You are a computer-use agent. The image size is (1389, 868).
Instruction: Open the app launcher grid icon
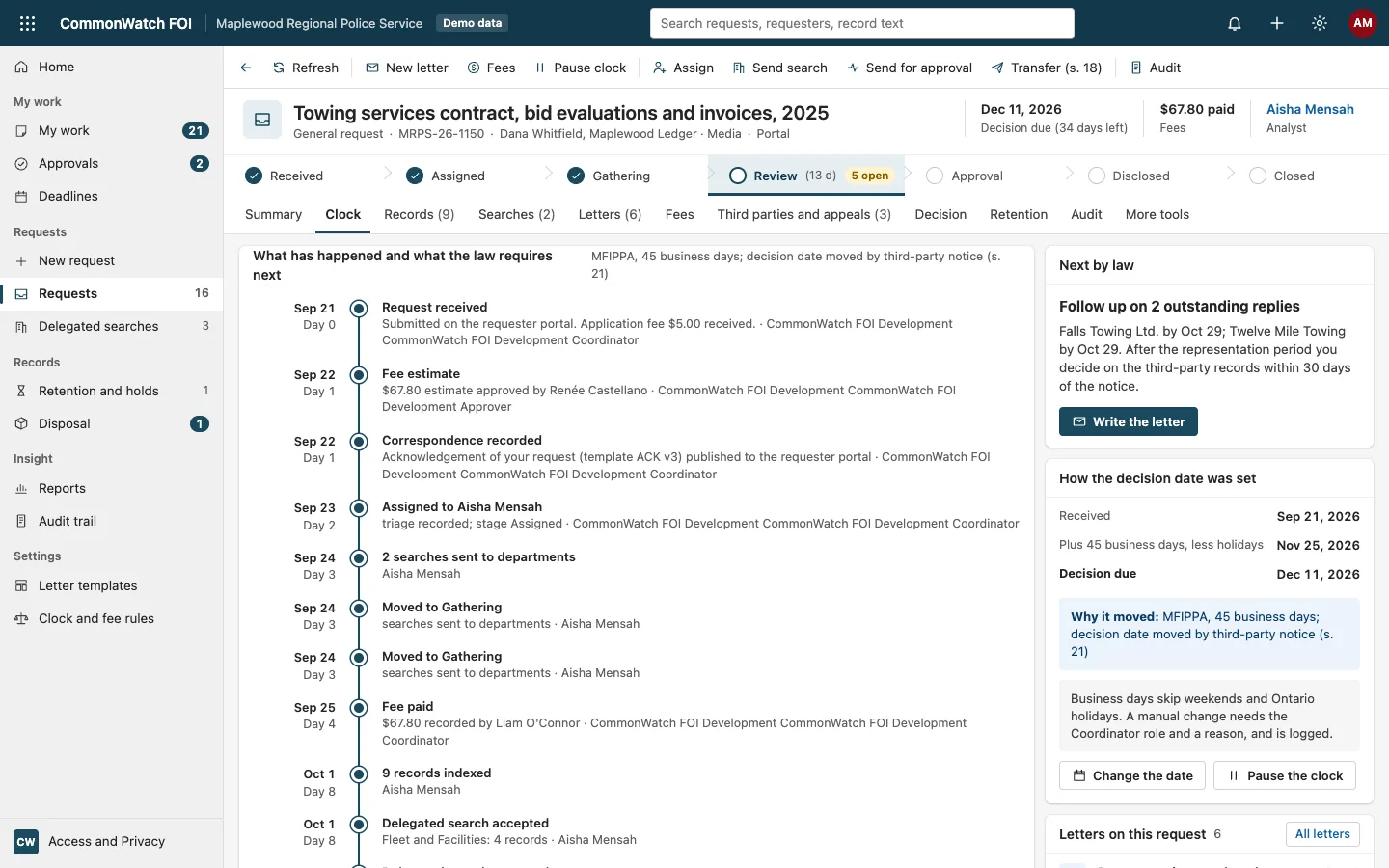click(27, 23)
